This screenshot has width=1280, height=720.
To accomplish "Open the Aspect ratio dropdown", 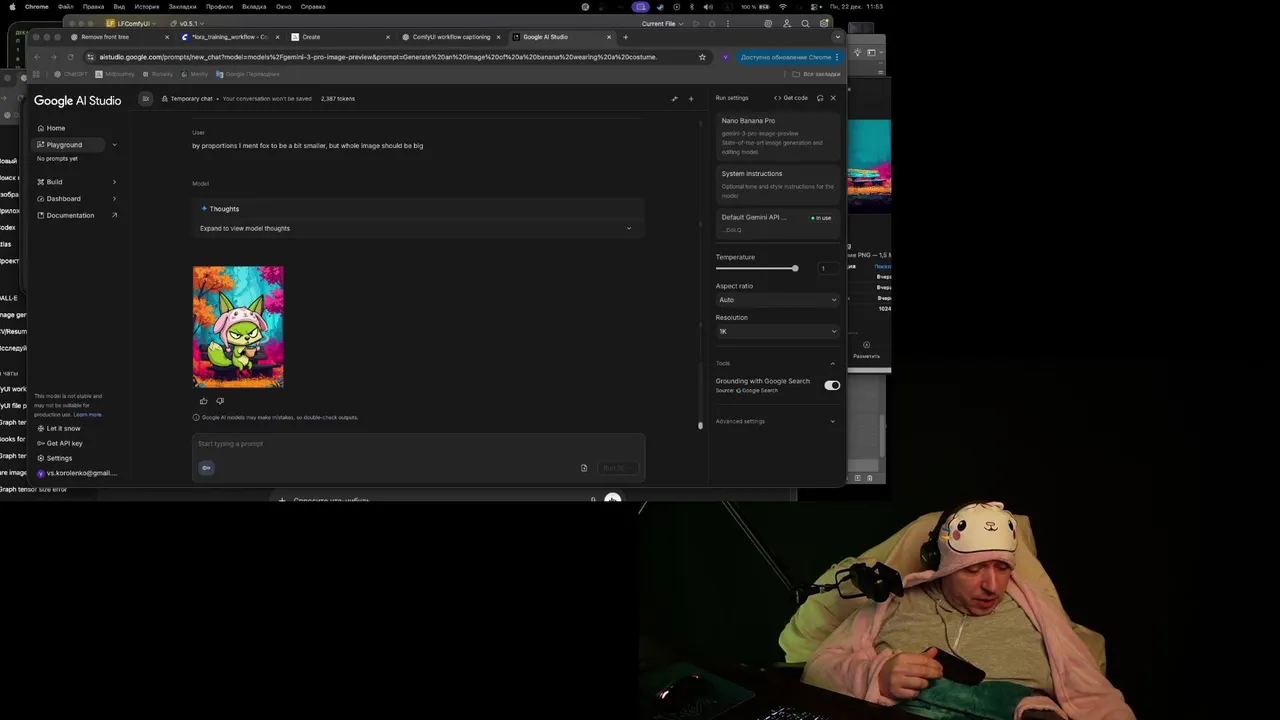I will pyautogui.click(x=777, y=300).
